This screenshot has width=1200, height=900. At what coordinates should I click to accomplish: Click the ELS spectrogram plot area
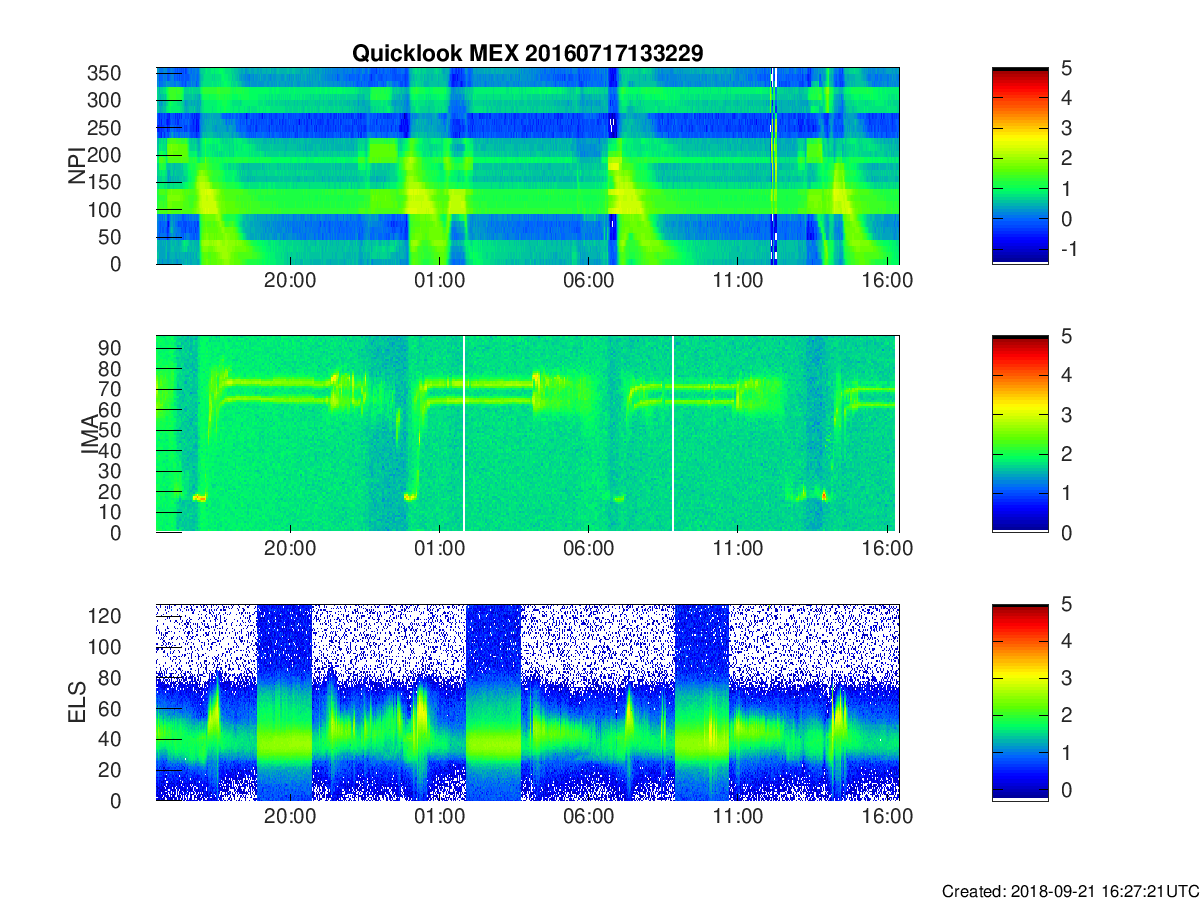click(528, 702)
